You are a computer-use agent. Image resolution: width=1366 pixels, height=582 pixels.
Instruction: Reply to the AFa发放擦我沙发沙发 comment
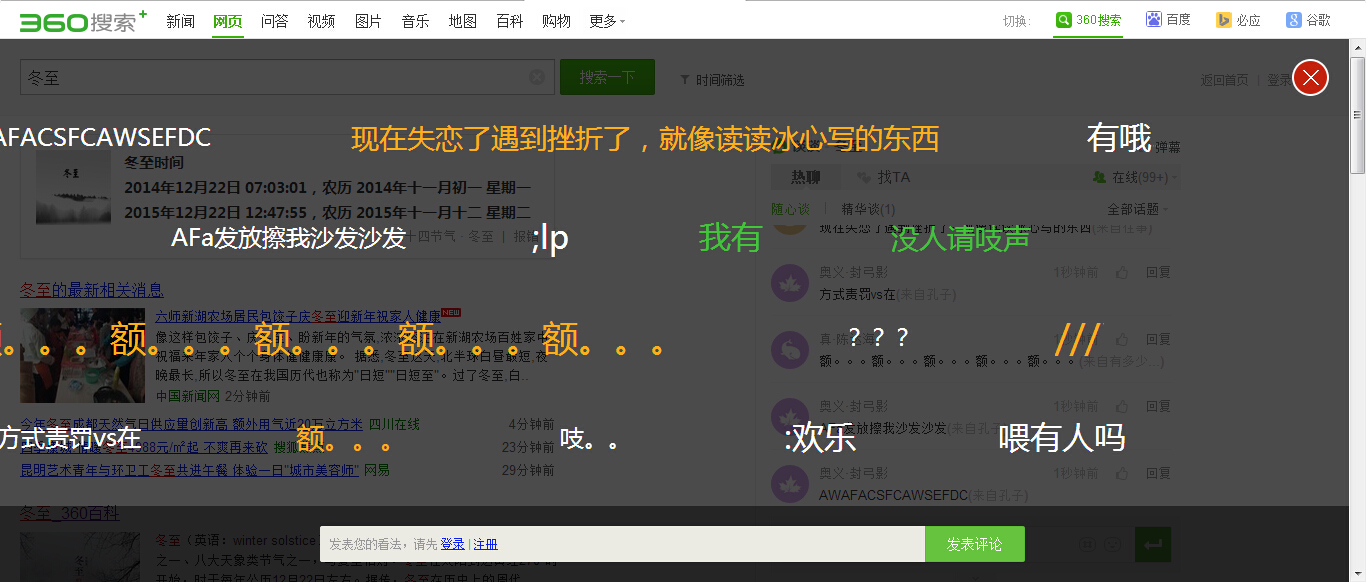(1158, 407)
